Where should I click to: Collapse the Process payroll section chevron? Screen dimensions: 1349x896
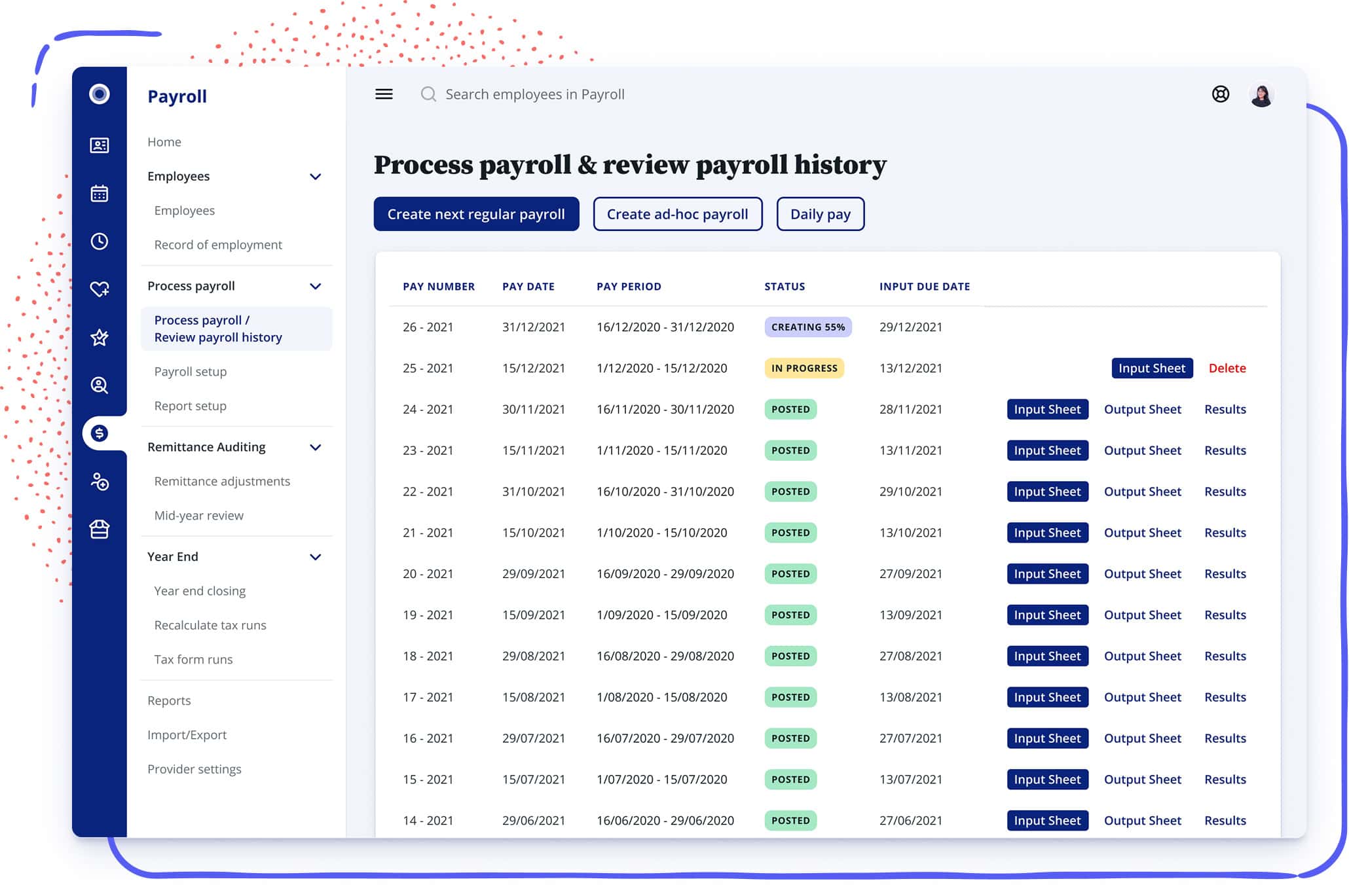point(315,286)
